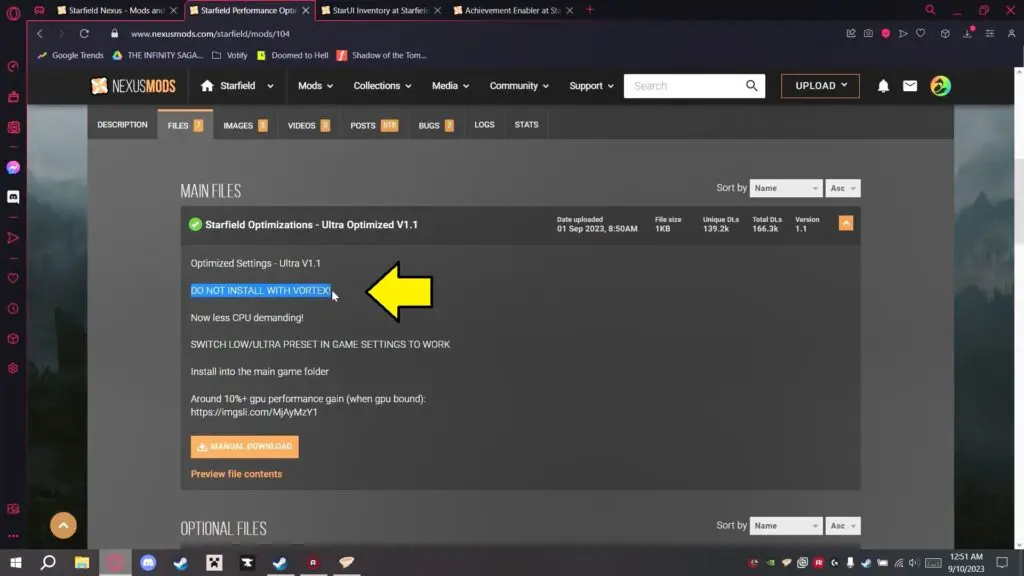Screen dimensions: 1024x576
Task: Click the search magnifier icon
Action: coord(752,86)
